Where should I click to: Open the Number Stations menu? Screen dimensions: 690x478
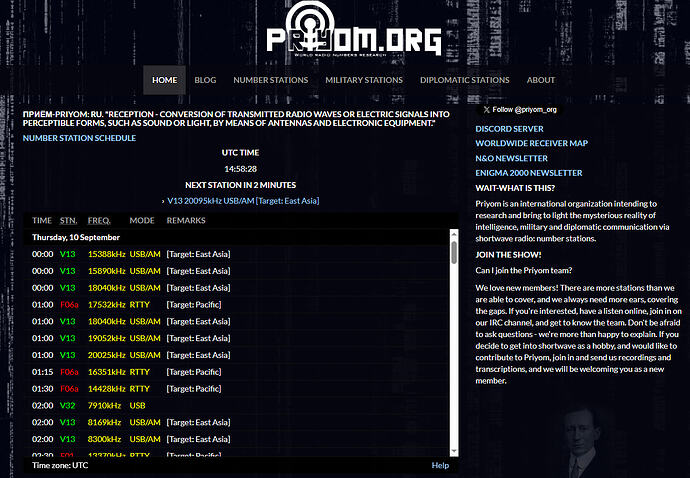pyautogui.click(x=271, y=80)
